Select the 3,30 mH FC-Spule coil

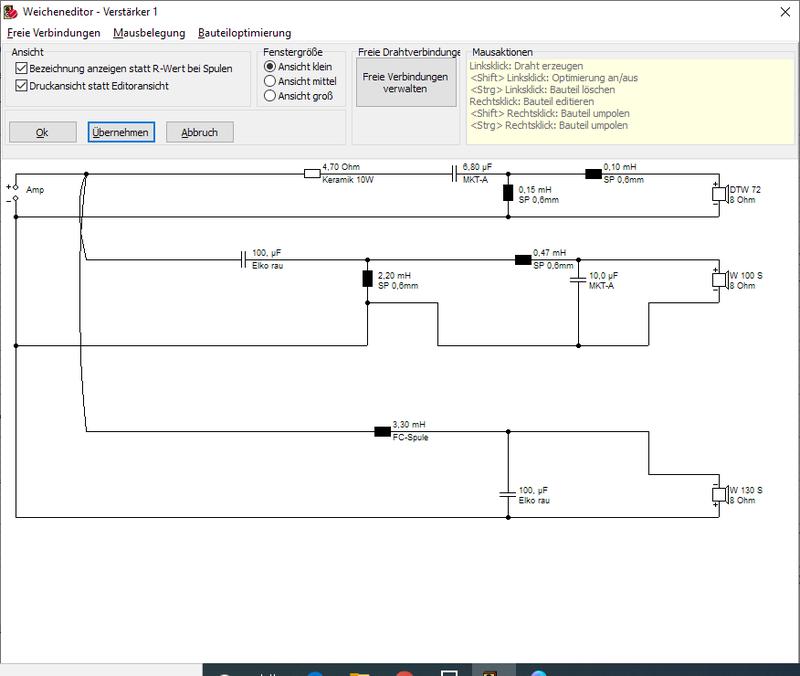[x=383, y=432]
